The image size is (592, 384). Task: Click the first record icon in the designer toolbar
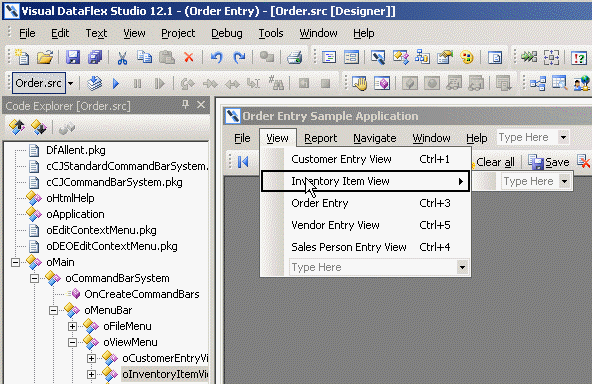click(x=244, y=162)
